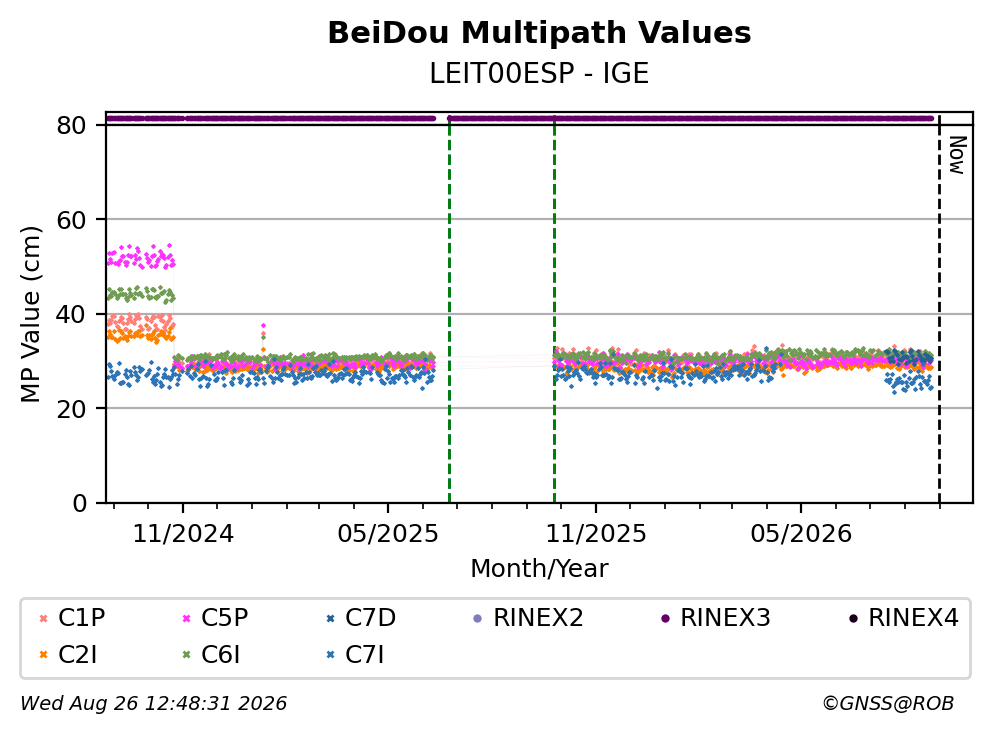
Task: Click the 20 y-axis tick label
Action: (x=71, y=408)
